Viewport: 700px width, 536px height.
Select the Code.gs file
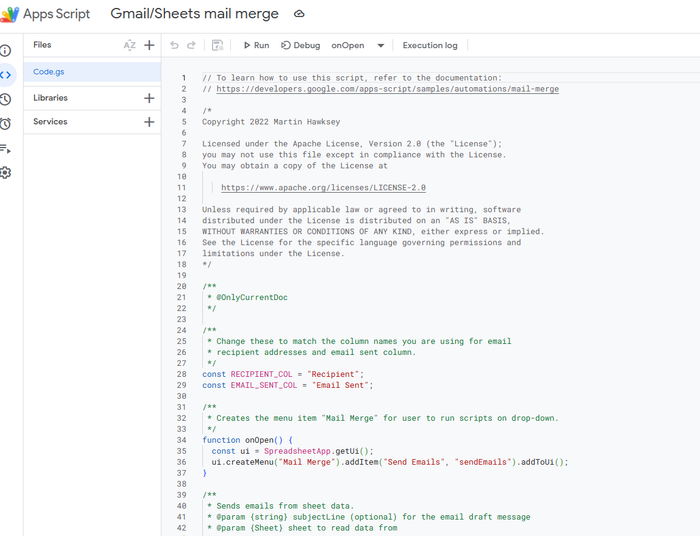pos(92,72)
